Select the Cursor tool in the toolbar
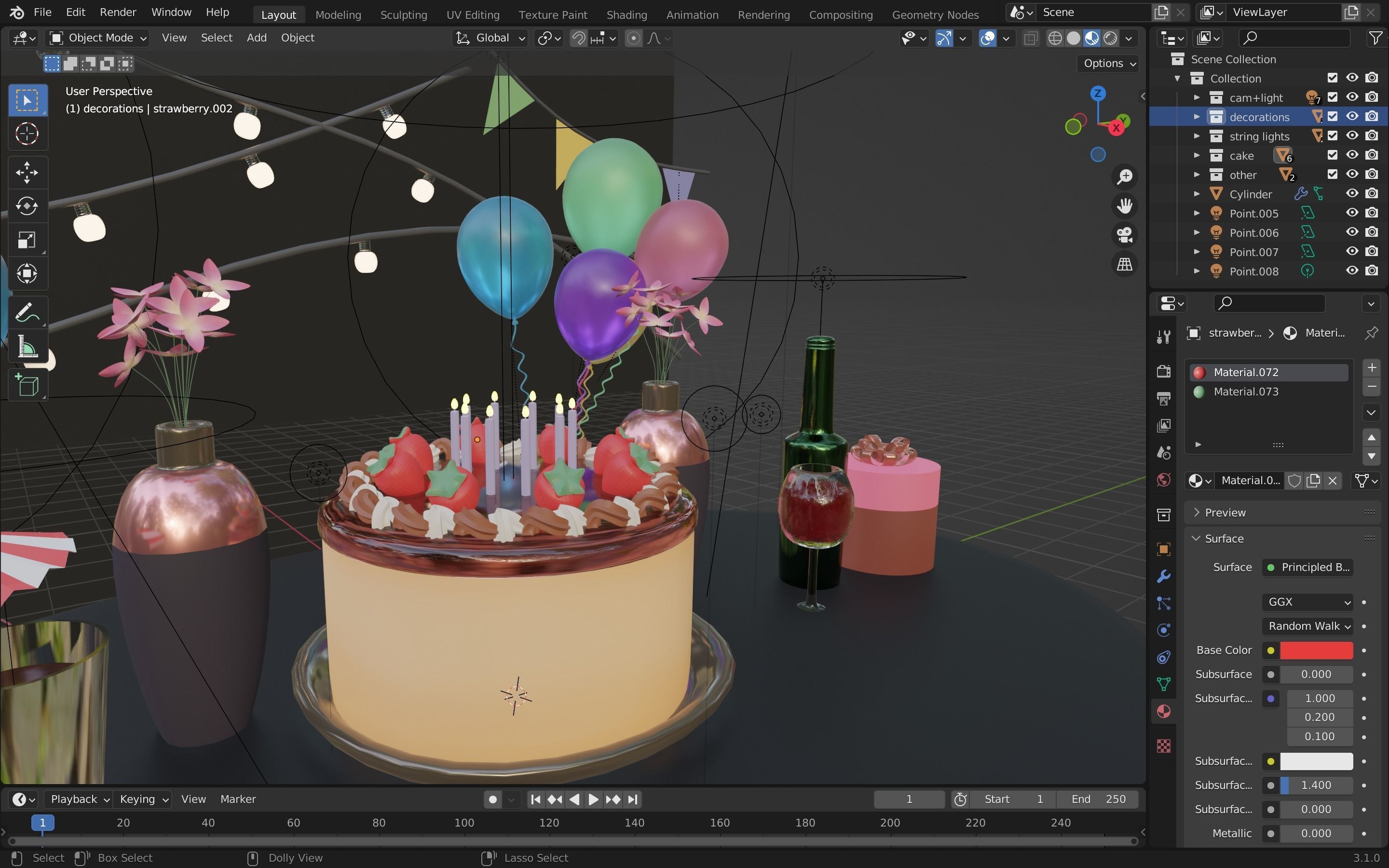The width and height of the screenshot is (1389, 868). (27, 134)
